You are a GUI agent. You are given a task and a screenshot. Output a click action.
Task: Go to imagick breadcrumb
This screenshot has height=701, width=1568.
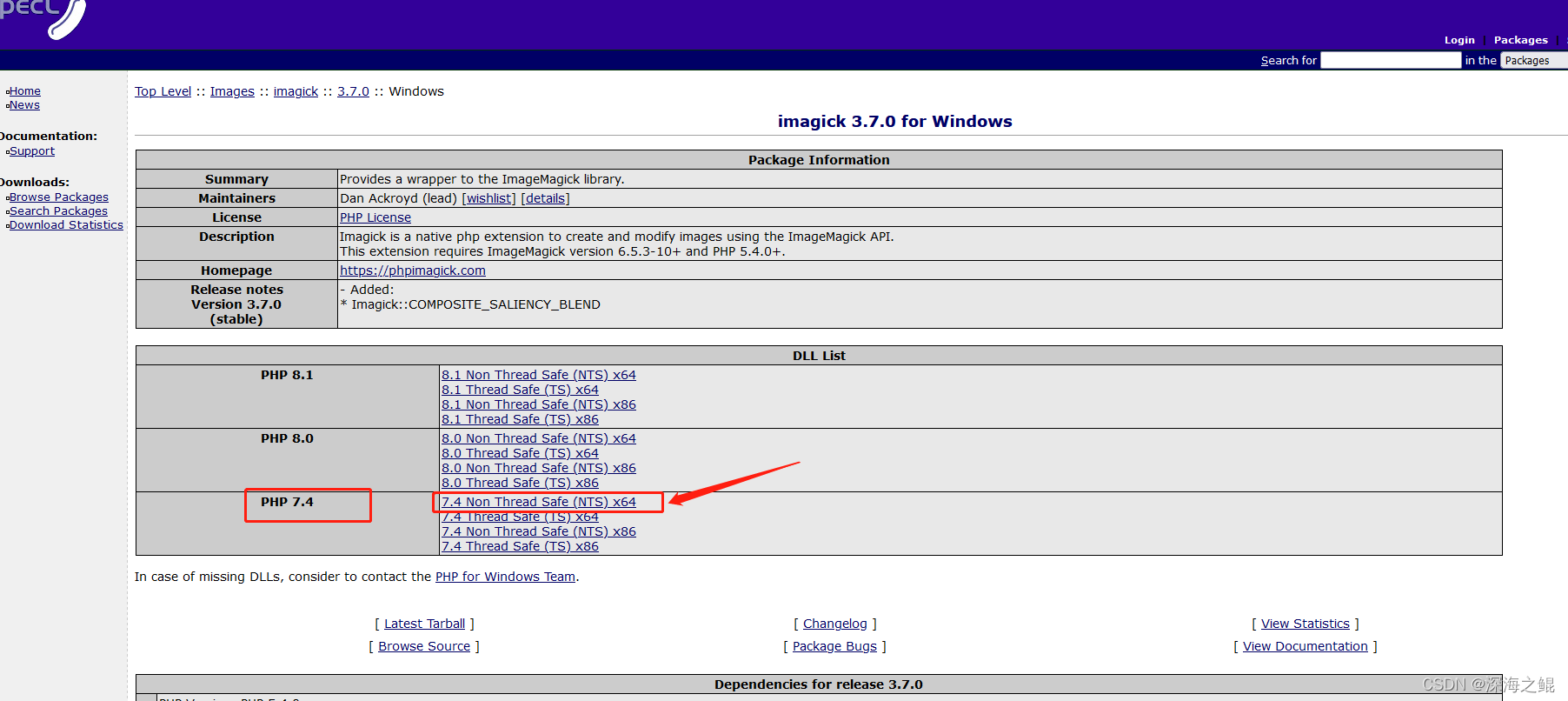296,91
